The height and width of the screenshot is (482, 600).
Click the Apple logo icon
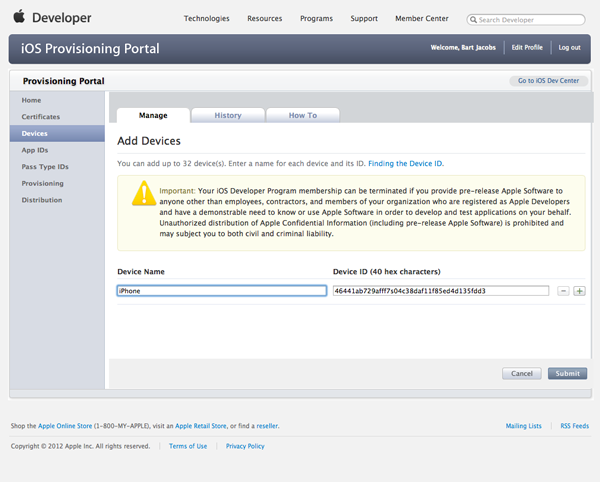(x=19, y=17)
